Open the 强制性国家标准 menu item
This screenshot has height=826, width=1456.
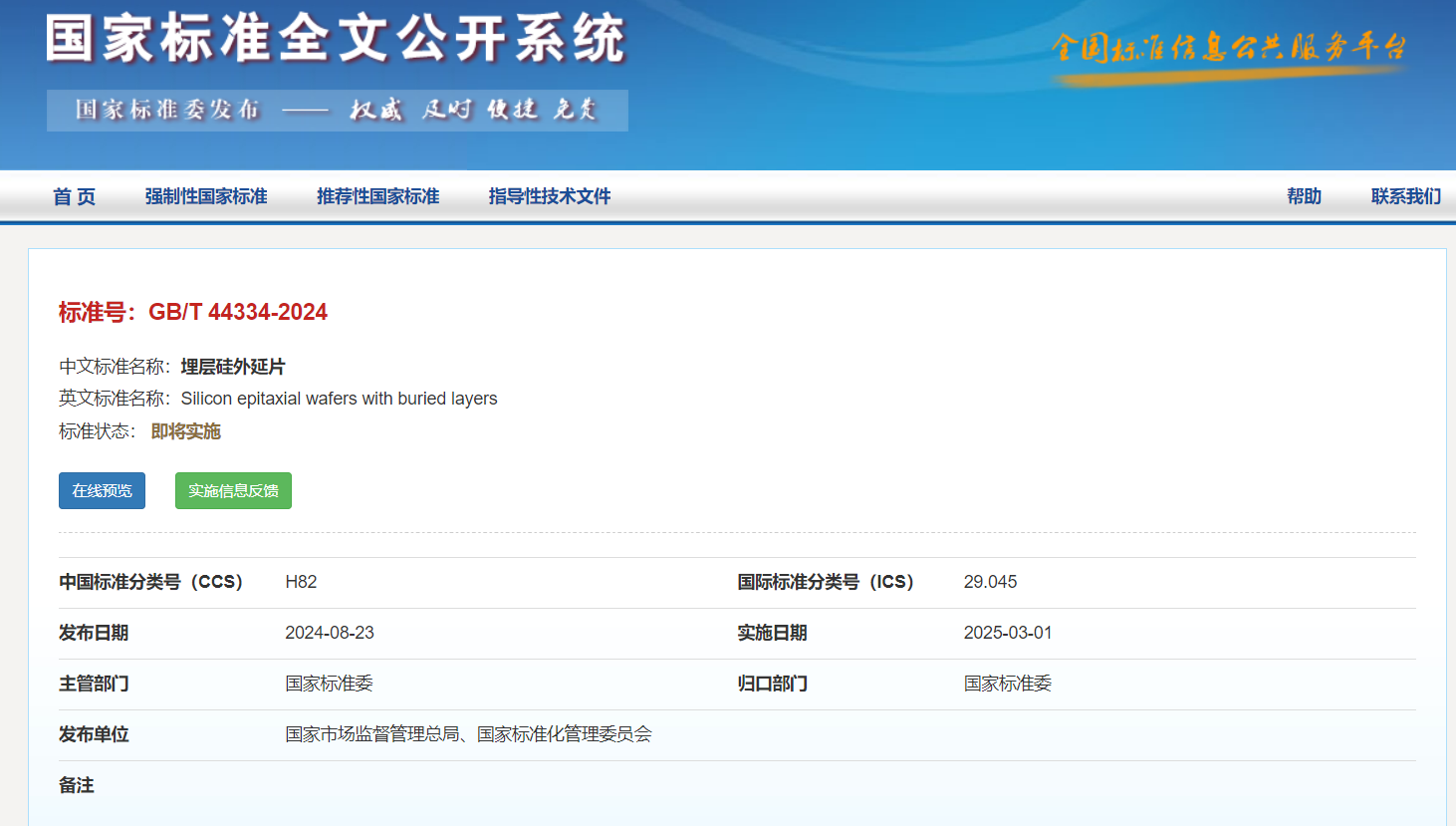point(206,197)
